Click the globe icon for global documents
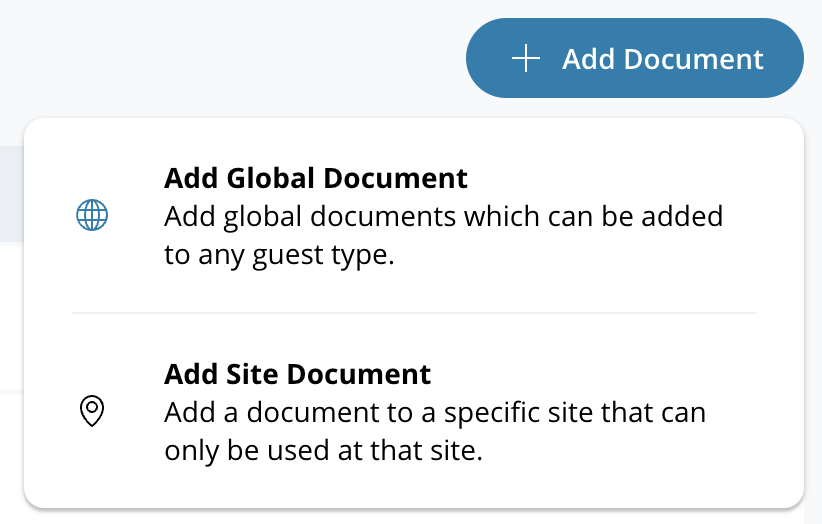Screen dimensions: 822x524 [x=92, y=215]
